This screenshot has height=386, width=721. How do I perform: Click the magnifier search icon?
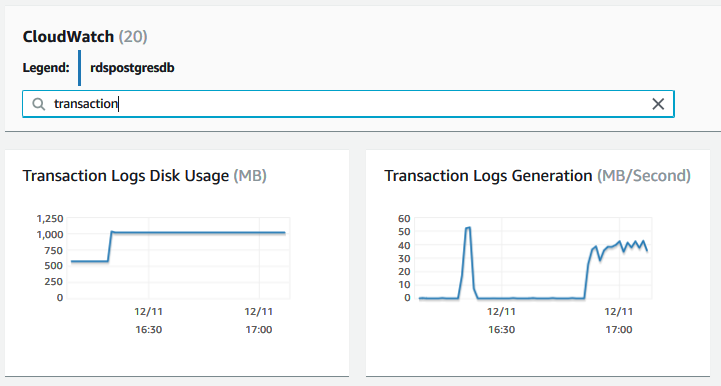click(39, 104)
